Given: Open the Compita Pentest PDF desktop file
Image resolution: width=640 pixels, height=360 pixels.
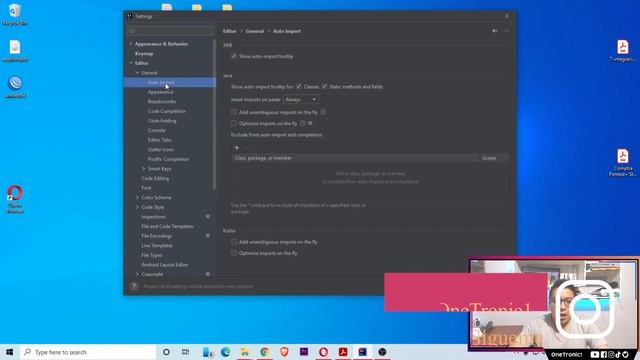Looking at the screenshot, I should (622, 162).
